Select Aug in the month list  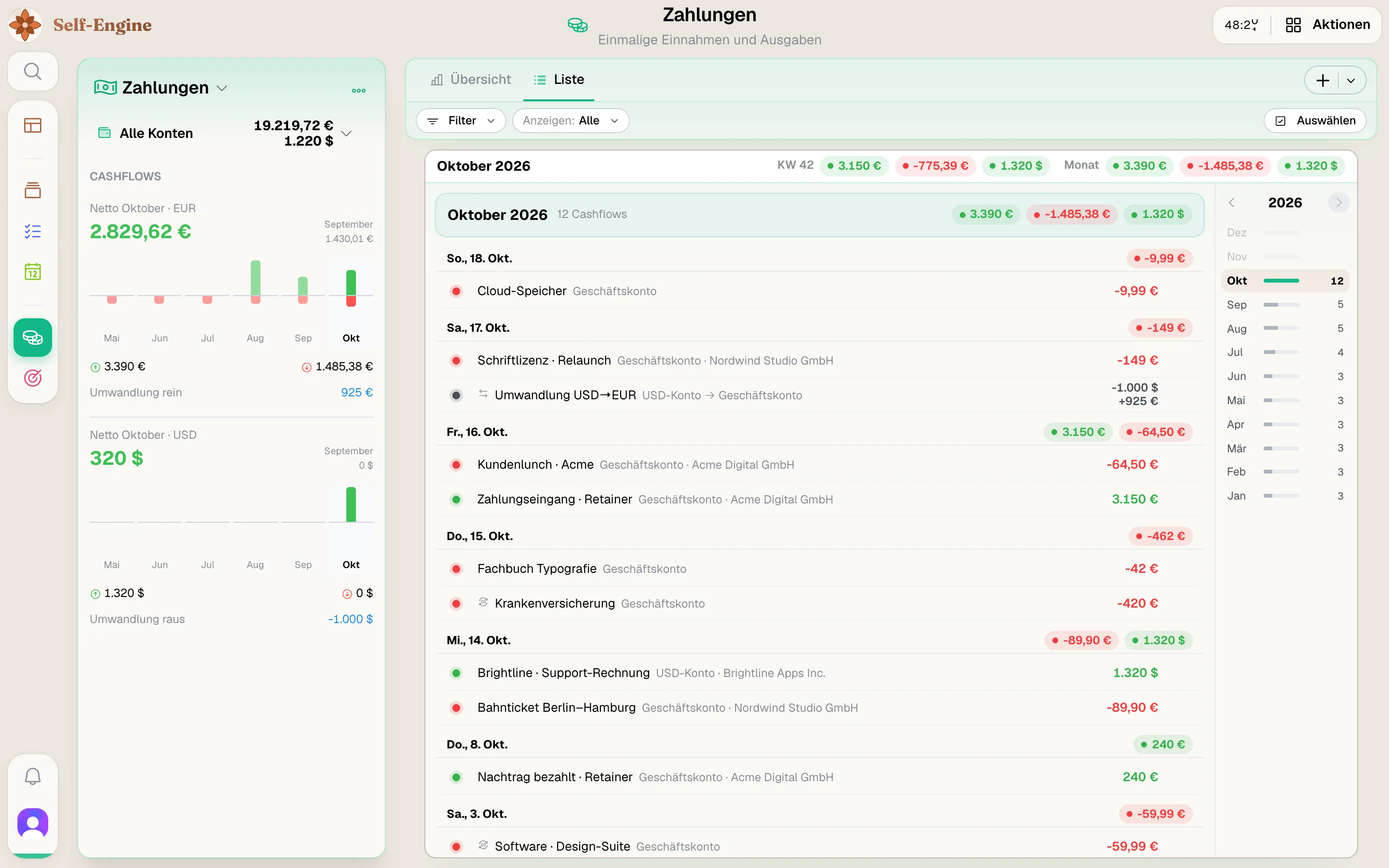[x=1284, y=329]
